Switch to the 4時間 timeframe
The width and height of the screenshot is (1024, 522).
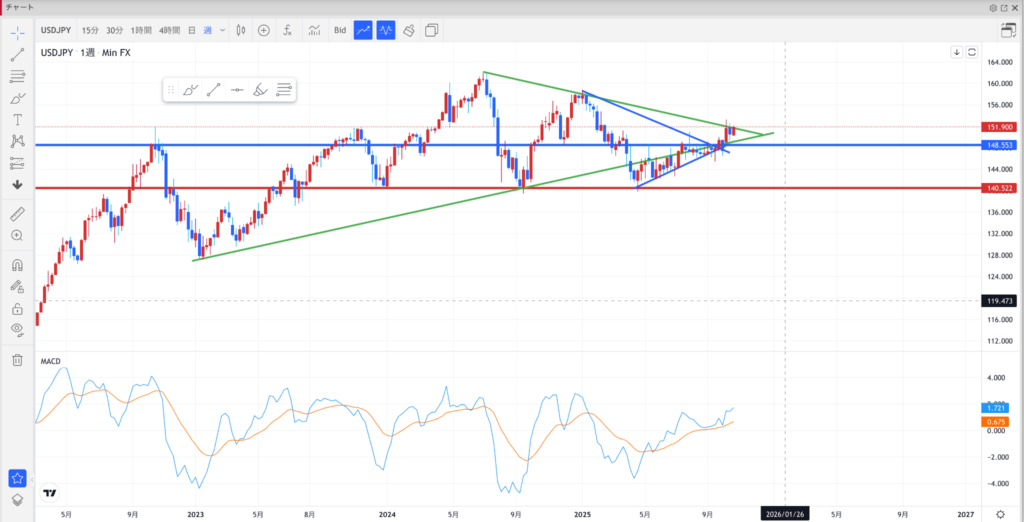click(x=171, y=30)
